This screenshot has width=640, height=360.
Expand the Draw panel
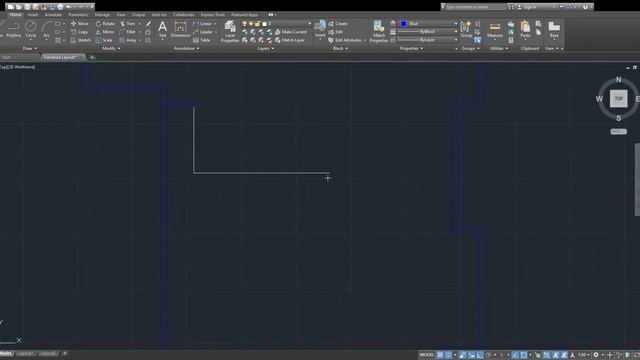coord(30,49)
